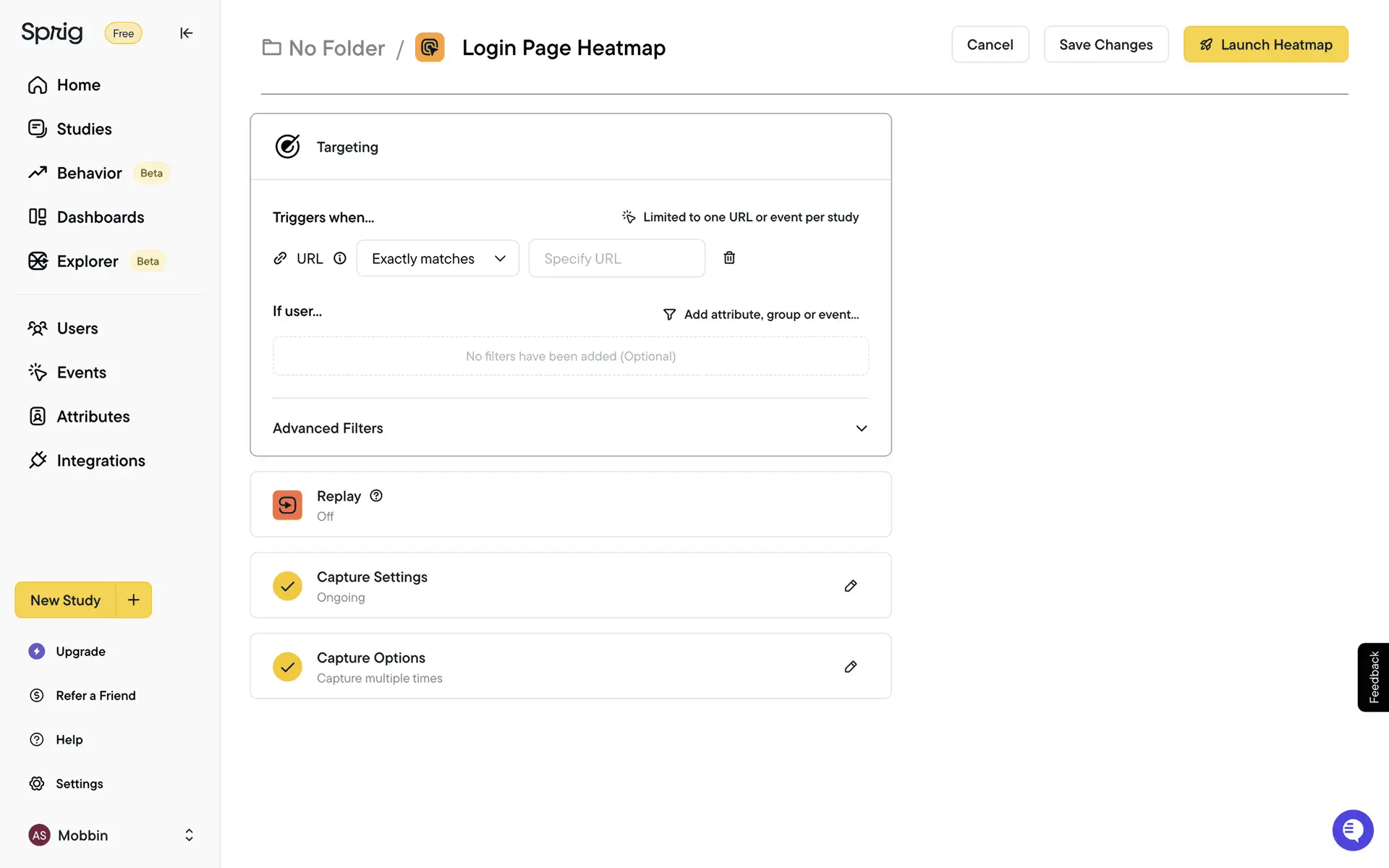Click the Capture Options yellow checkmark

click(287, 667)
